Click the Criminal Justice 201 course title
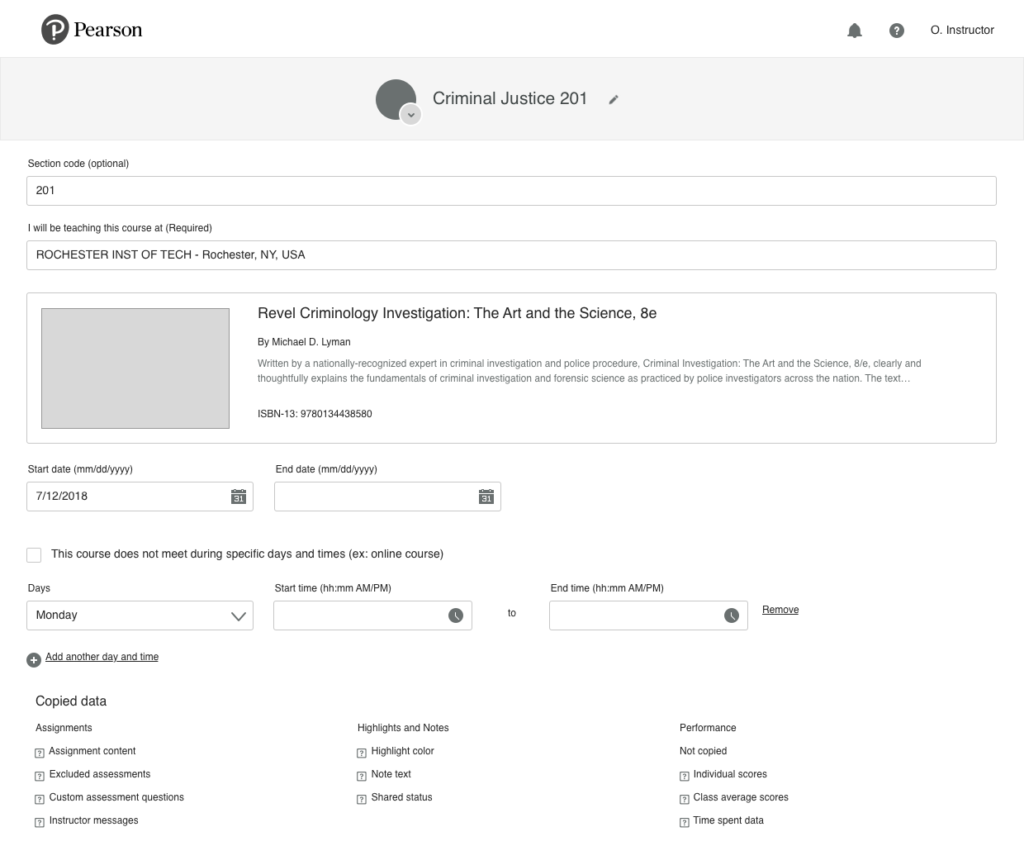1024x846 pixels. (509, 99)
